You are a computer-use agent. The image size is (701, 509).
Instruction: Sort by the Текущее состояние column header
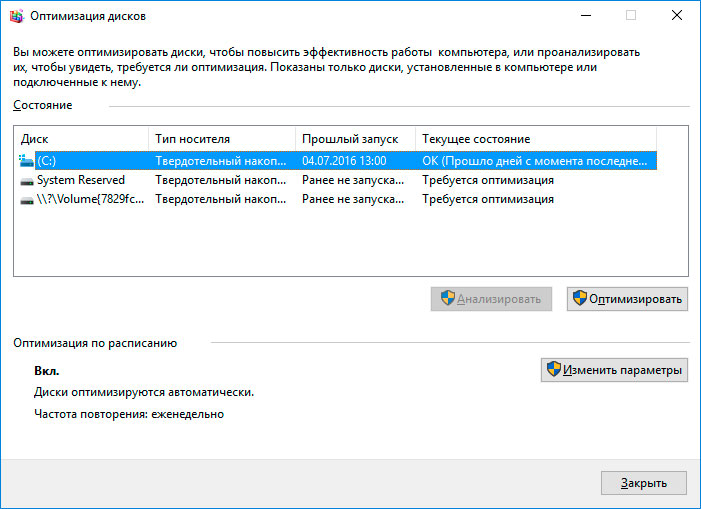(536, 139)
